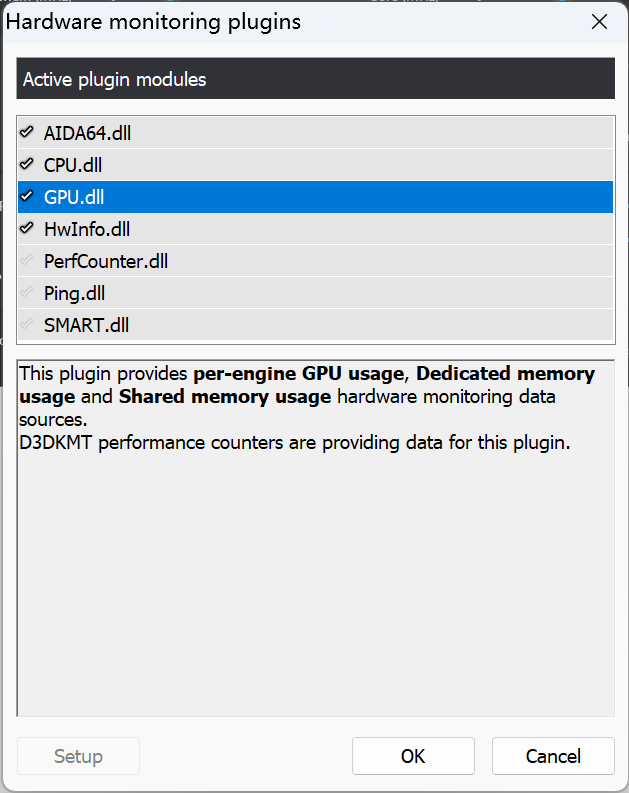Untick the HwInfo.dll plugin checkmark

click(x=26, y=229)
